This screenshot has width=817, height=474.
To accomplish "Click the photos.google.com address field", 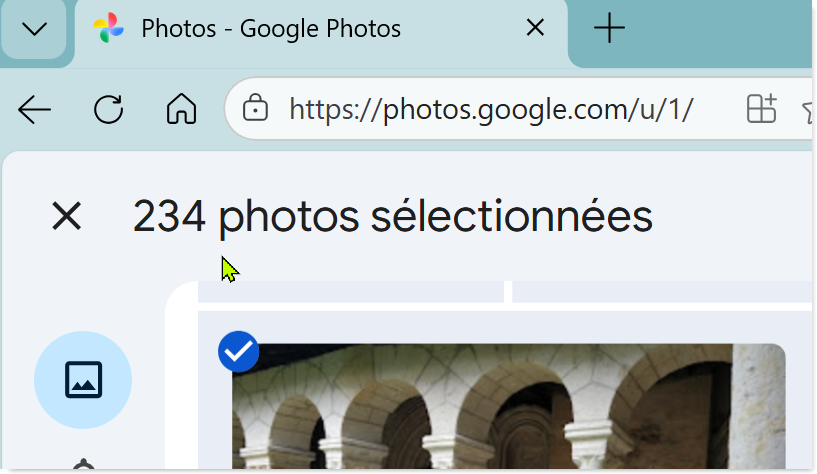I will pos(490,108).
